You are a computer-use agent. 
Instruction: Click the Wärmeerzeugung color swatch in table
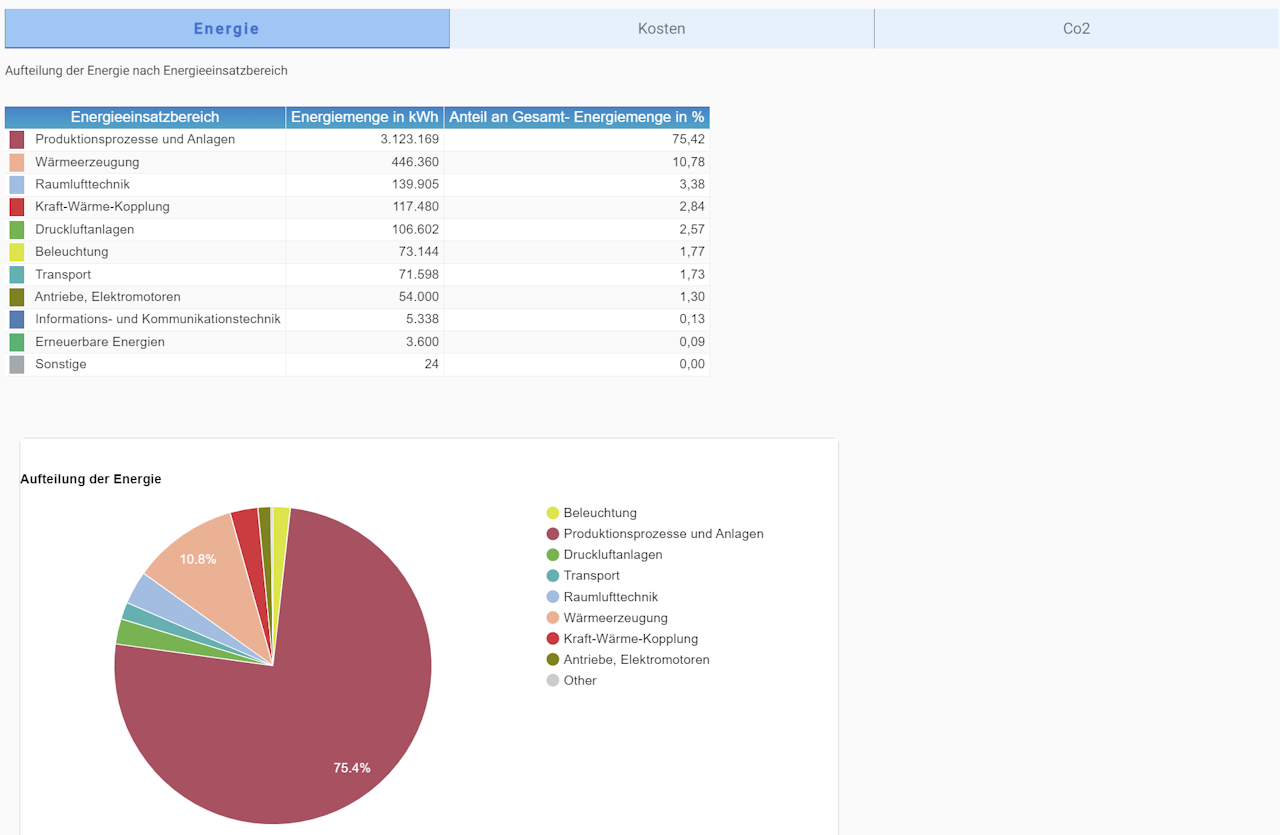click(17, 162)
